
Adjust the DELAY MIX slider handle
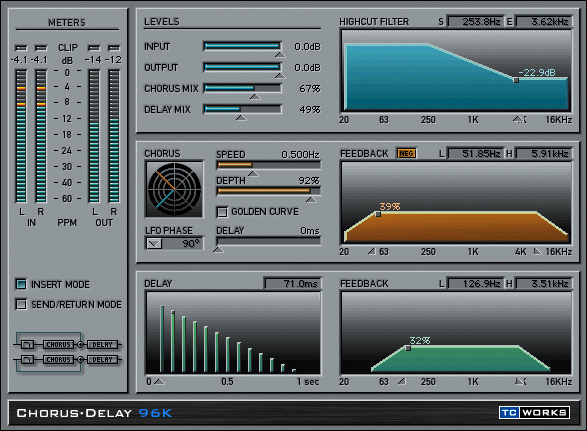tap(241, 118)
